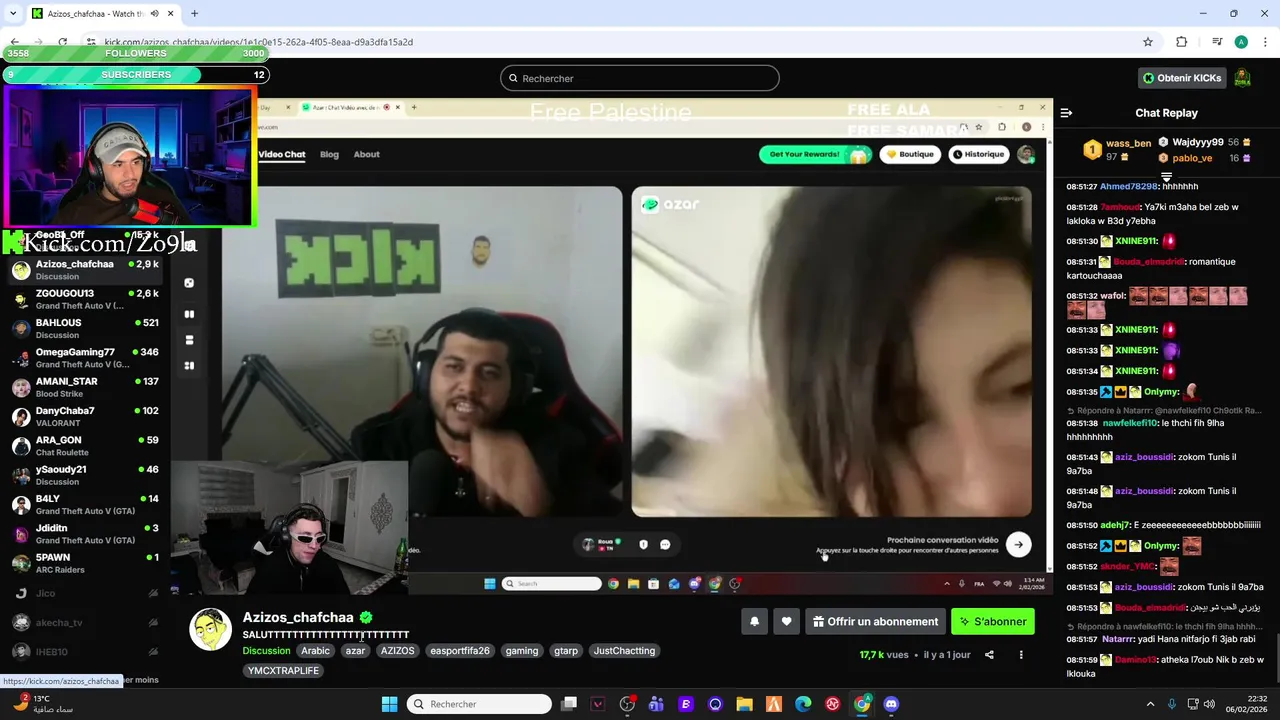The image size is (1280, 720).
Task: Click the share icon beside the upload date
Action: 989,655
